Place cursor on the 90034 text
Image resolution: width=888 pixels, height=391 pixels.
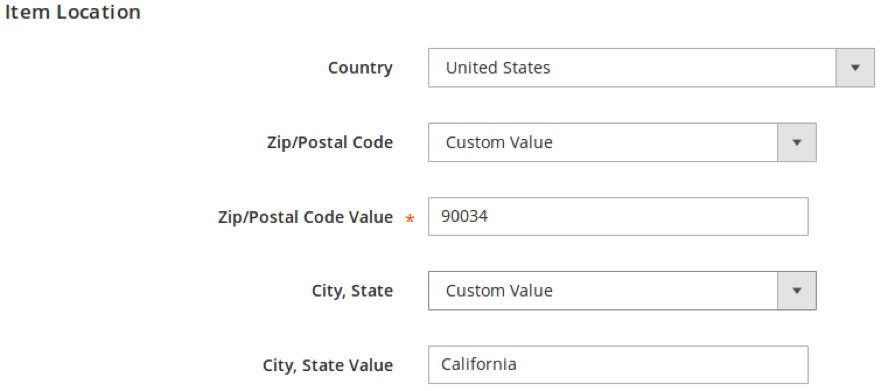pos(464,216)
